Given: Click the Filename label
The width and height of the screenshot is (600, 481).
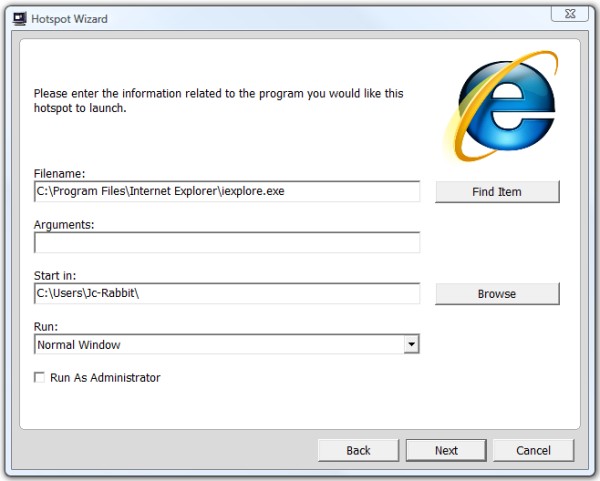Looking at the screenshot, I should (59, 173).
